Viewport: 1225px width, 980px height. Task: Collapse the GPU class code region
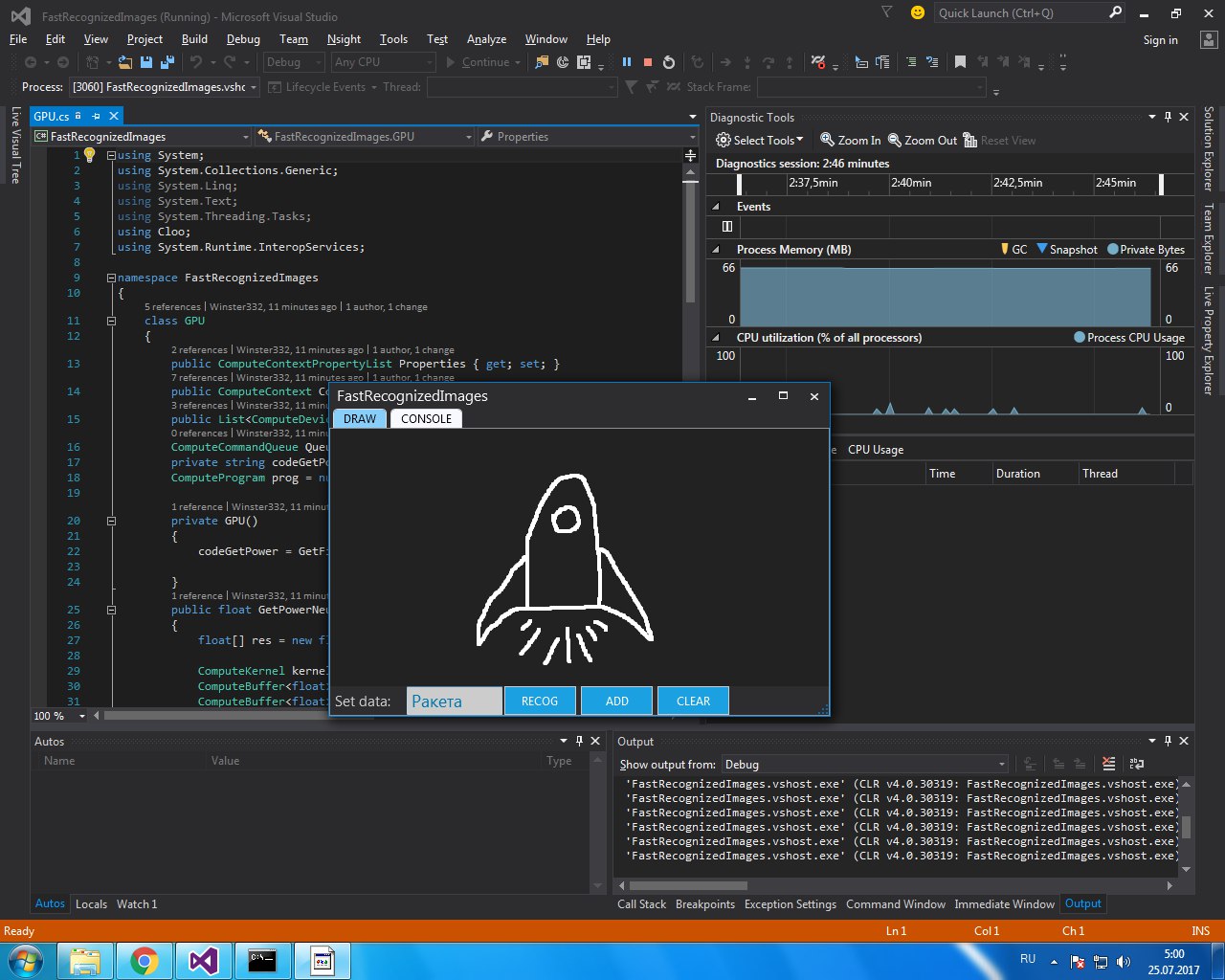tap(111, 321)
